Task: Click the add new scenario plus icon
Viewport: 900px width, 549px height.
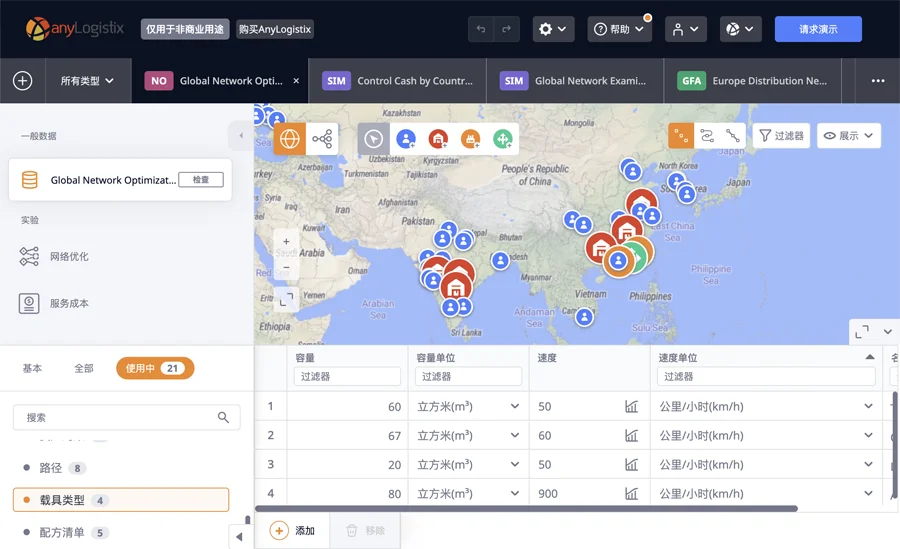Action: [x=22, y=81]
